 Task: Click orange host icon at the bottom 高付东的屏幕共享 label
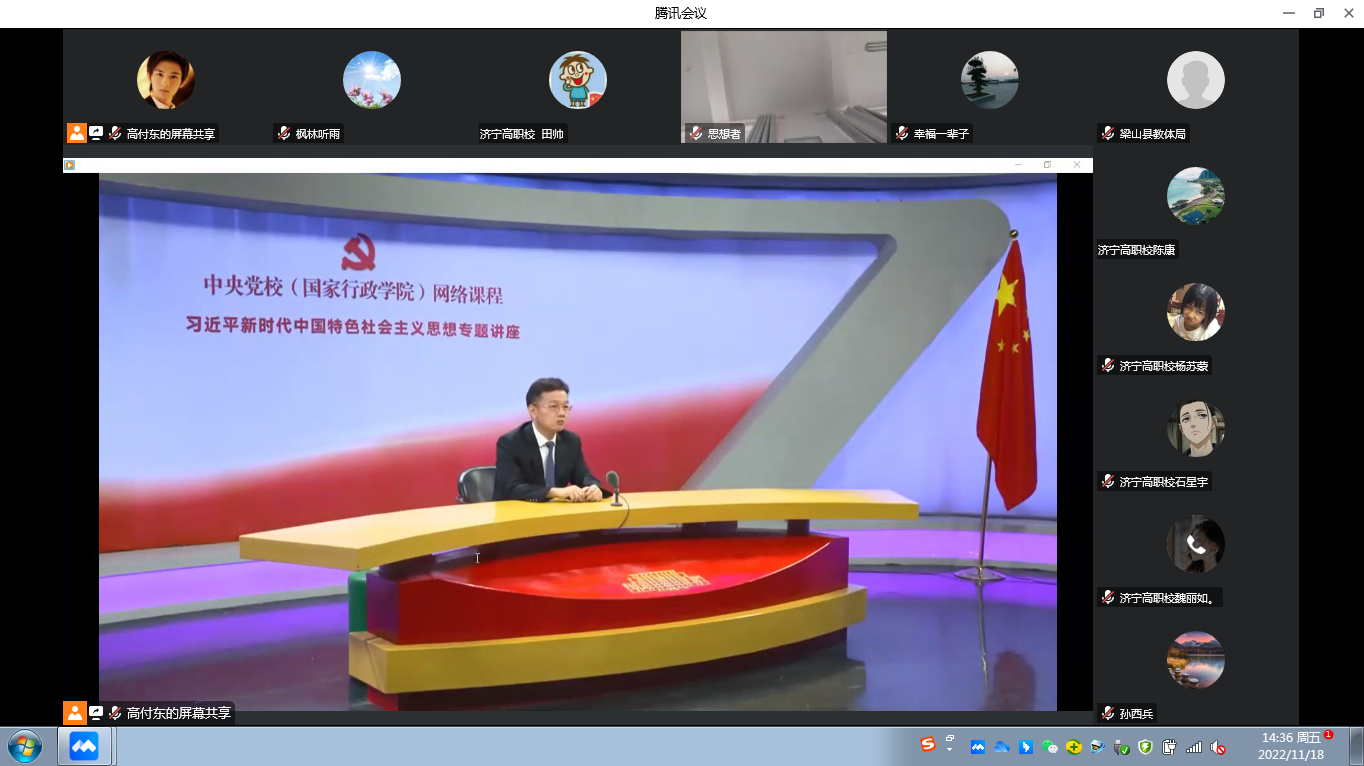click(75, 713)
